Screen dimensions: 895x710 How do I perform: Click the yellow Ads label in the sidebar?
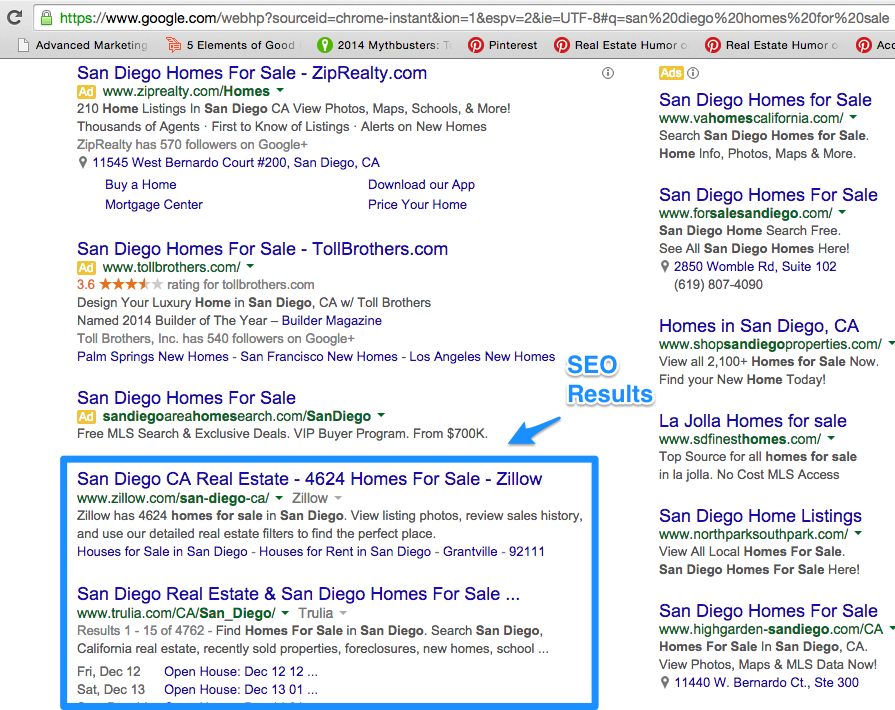point(671,73)
